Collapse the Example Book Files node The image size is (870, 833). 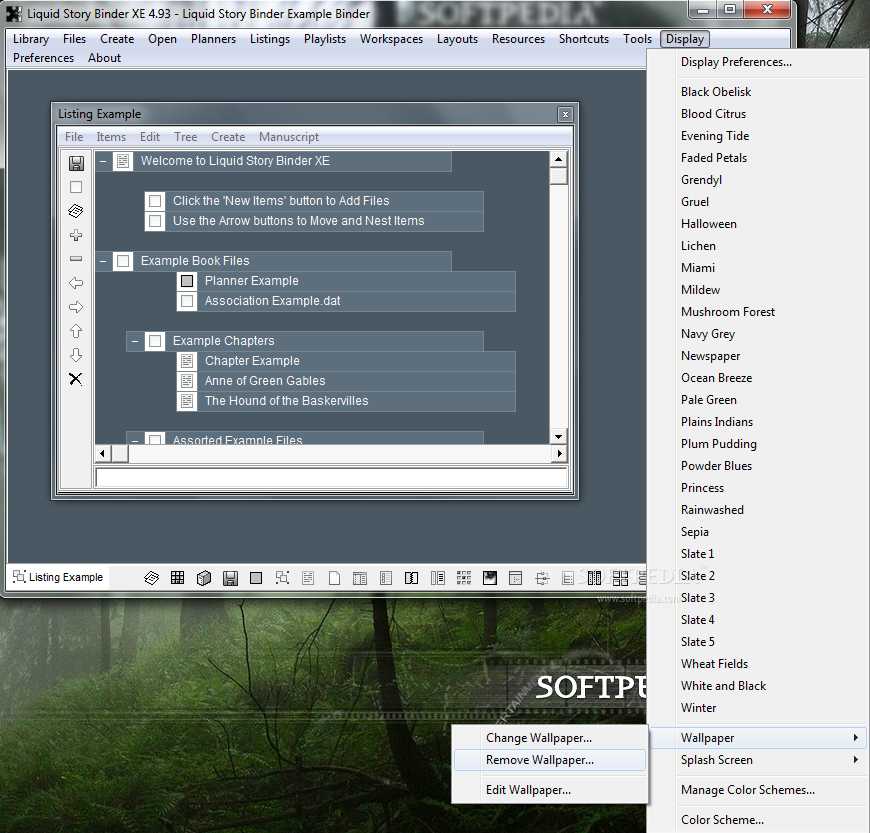[x=103, y=261]
